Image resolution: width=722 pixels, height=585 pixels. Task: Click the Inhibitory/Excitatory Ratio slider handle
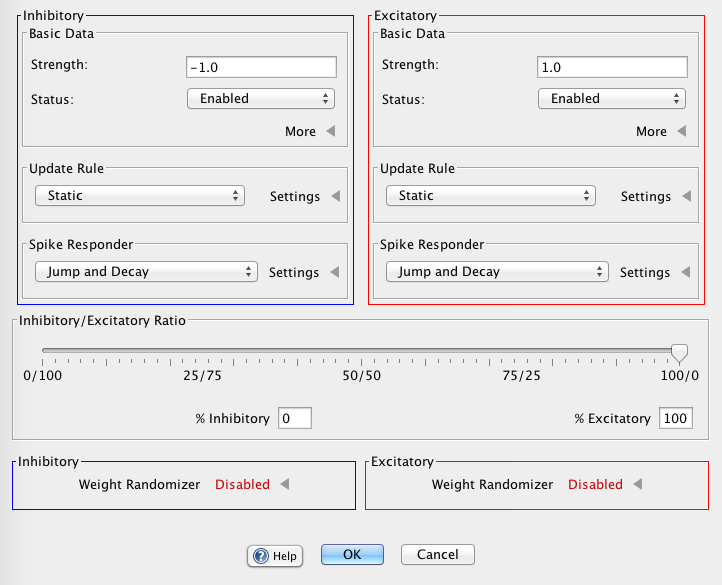[x=679, y=353]
